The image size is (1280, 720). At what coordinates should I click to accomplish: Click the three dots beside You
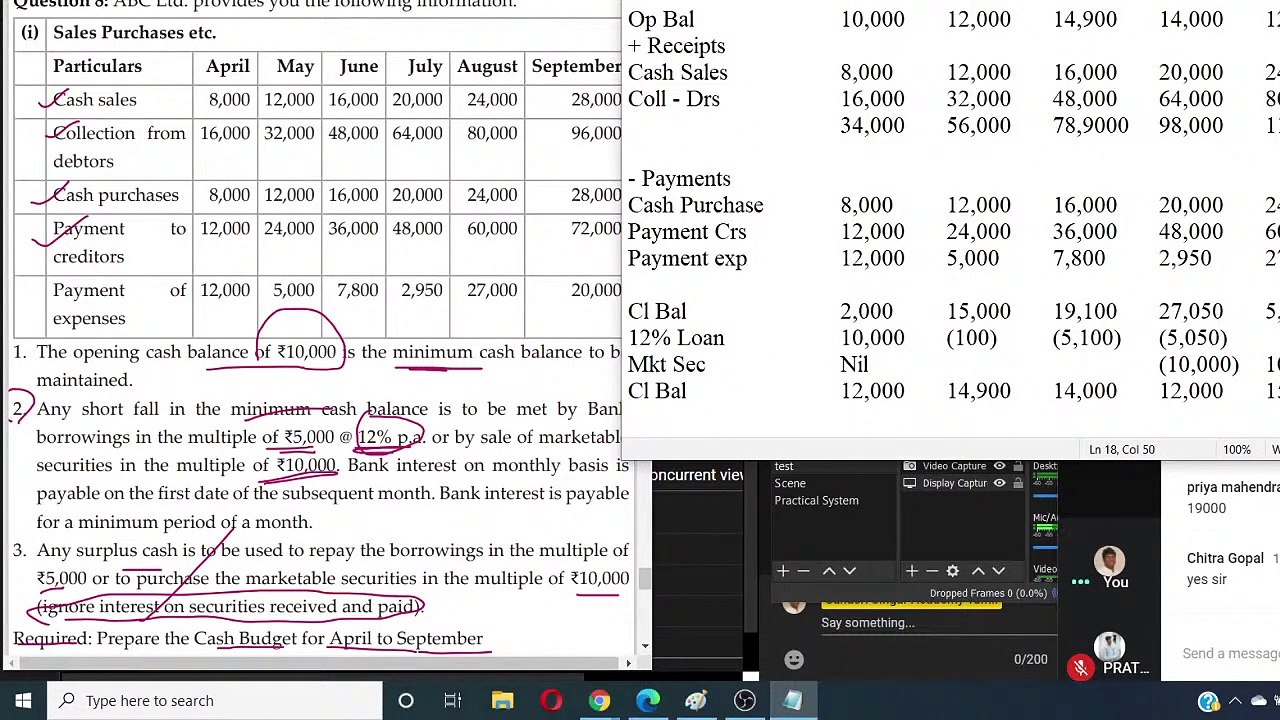click(1081, 582)
